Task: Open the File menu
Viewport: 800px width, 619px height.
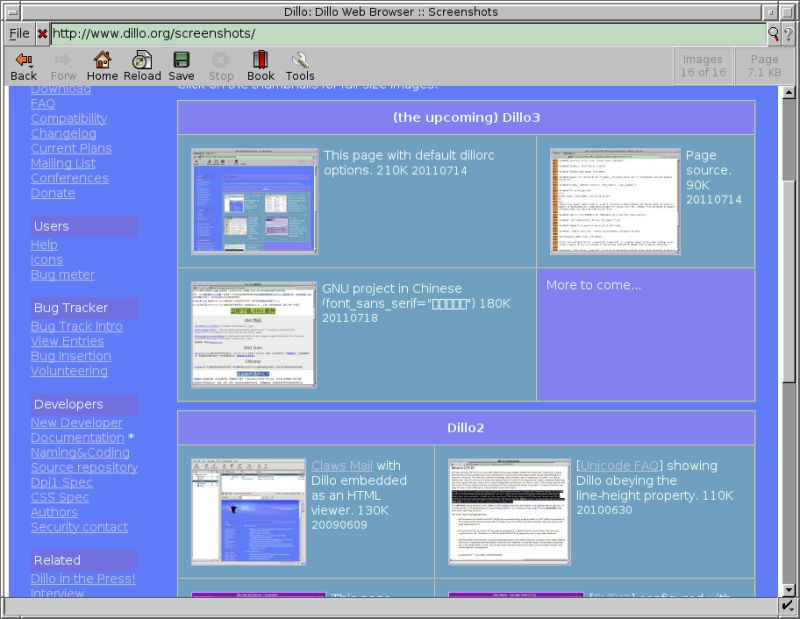Action: pos(17,32)
